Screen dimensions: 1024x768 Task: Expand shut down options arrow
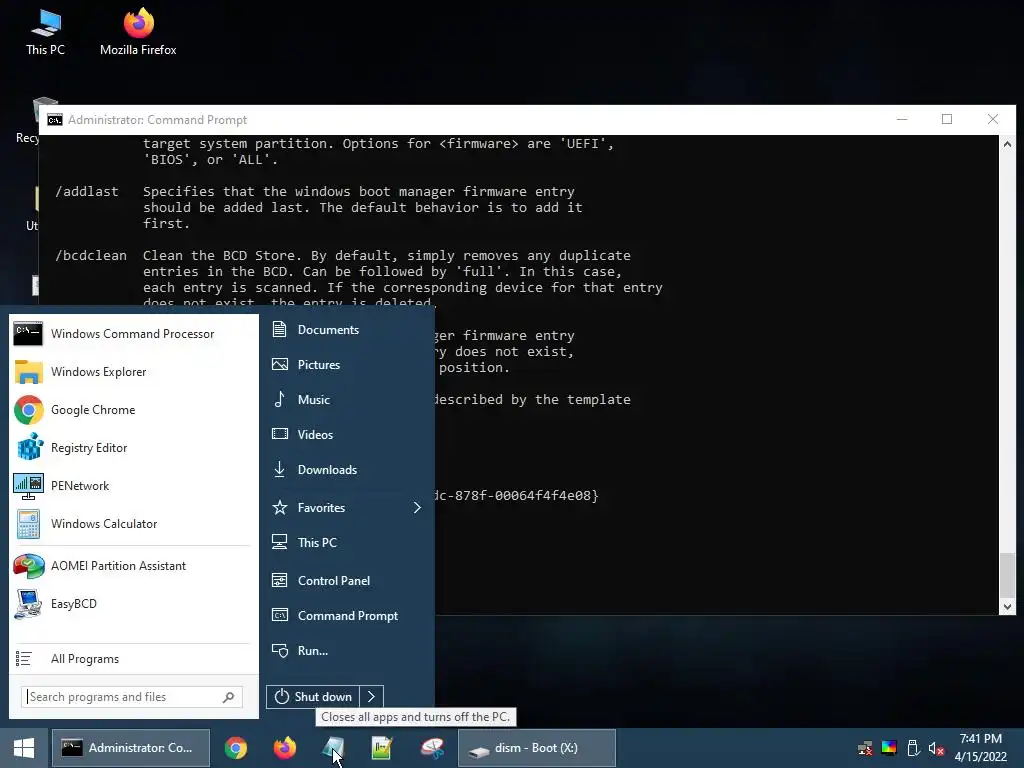(x=371, y=697)
